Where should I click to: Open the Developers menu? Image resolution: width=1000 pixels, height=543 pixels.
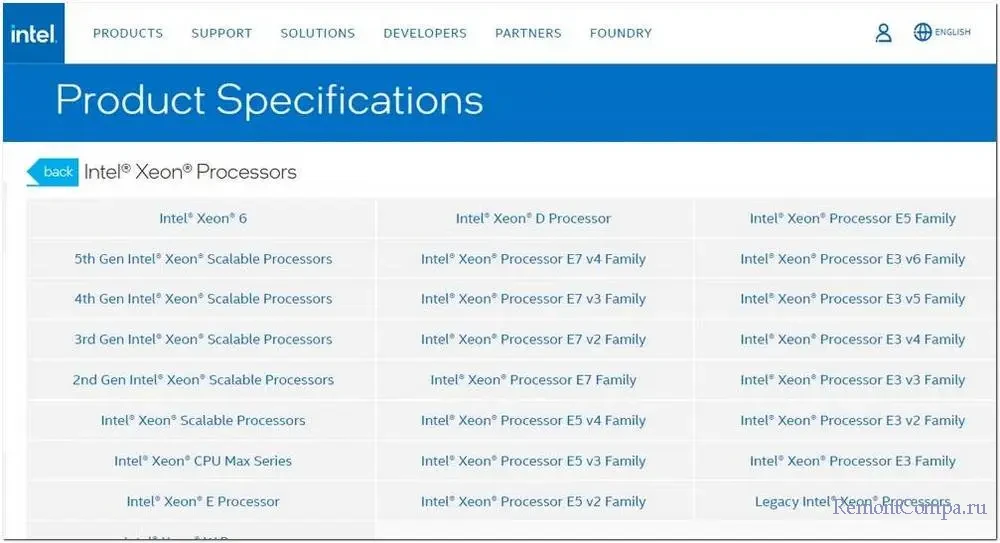[x=425, y=33]
